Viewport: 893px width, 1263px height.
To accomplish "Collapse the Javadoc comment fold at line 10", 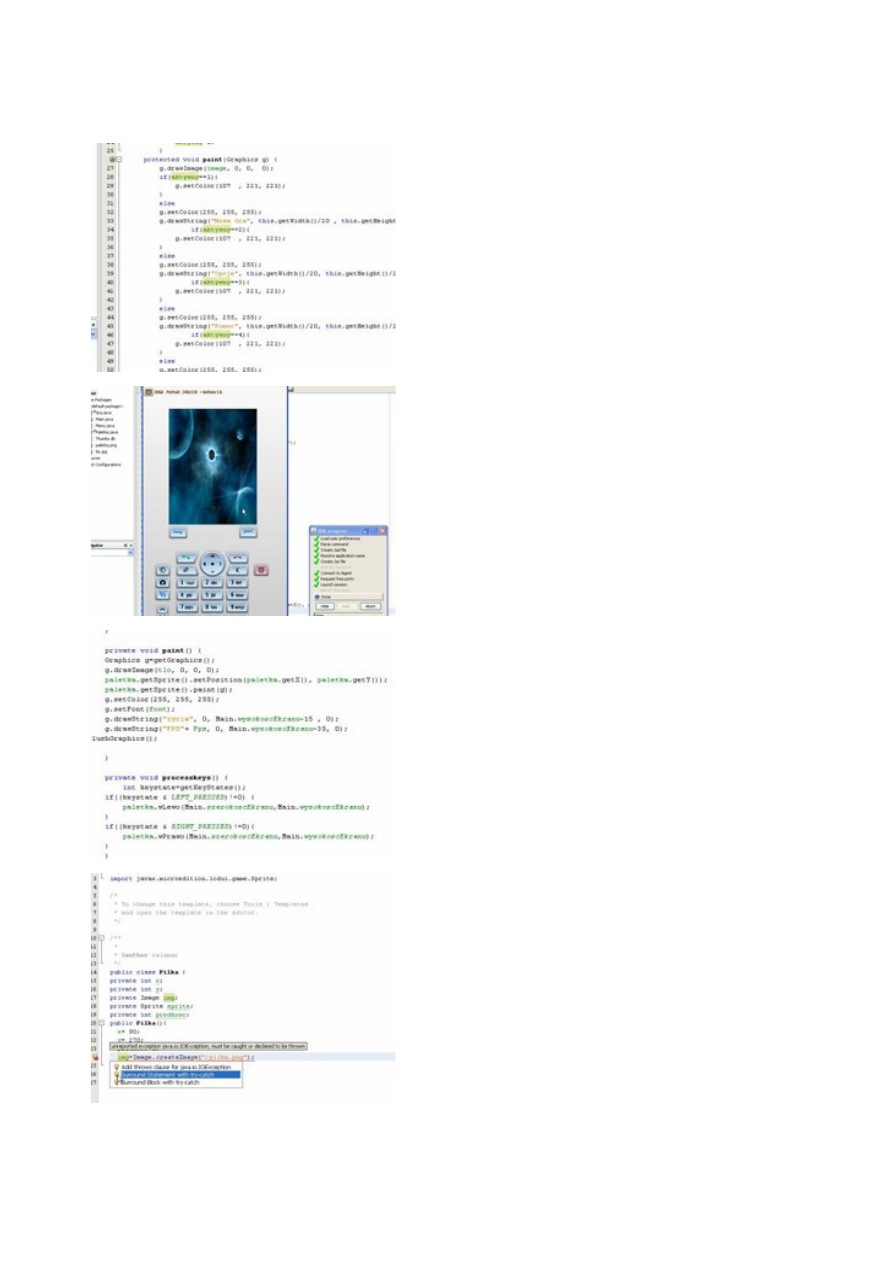I will [102, 937].
